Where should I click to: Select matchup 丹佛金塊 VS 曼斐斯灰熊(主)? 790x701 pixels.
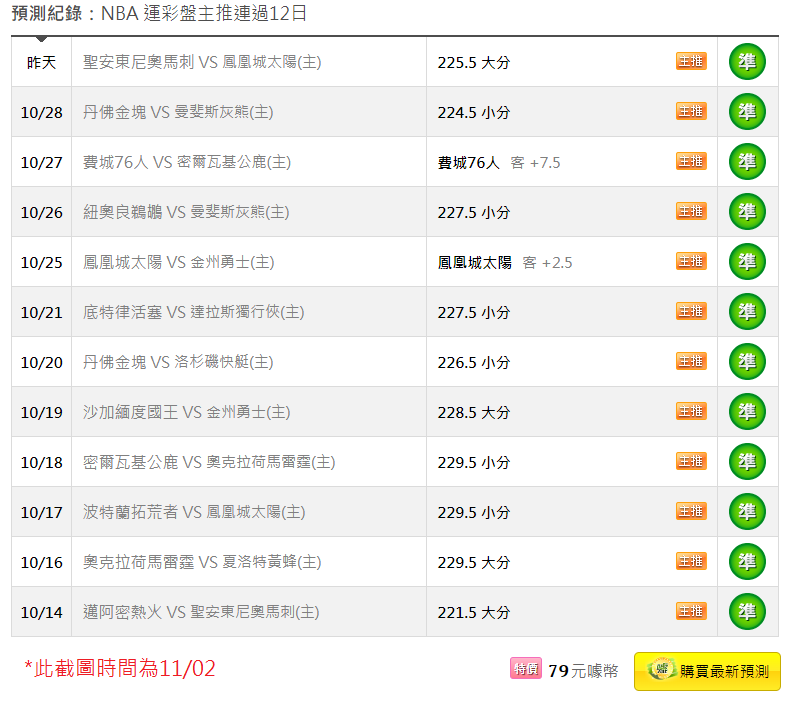coord(178,112)
